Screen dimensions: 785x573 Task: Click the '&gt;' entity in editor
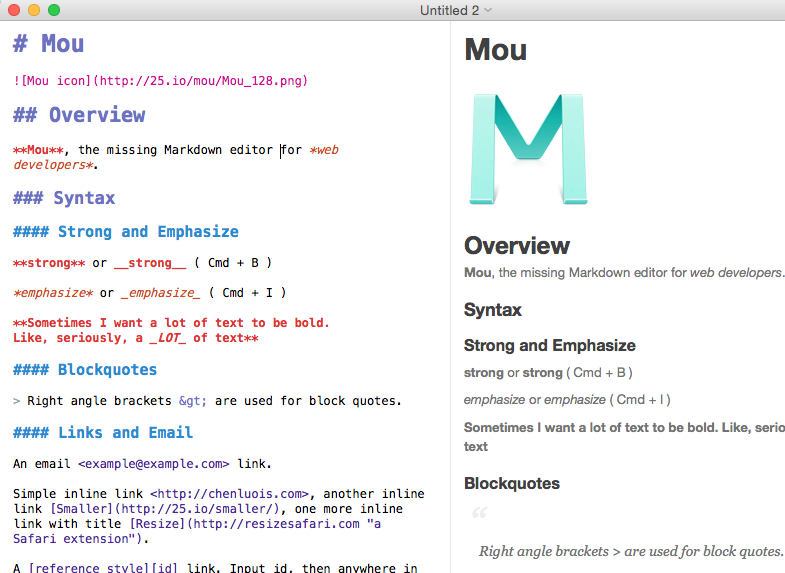[x=193, y=401]
